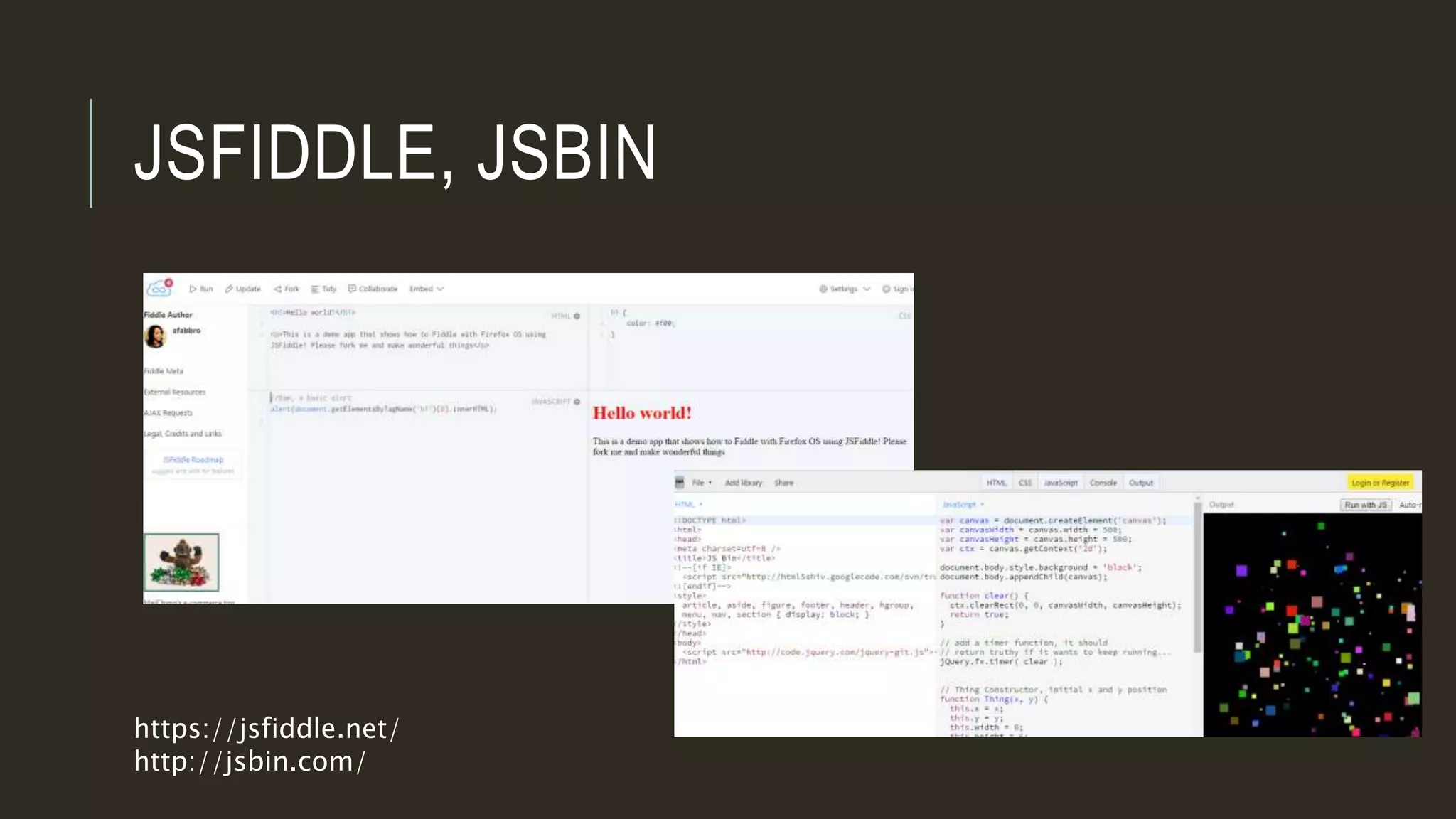Click the Settings gear icon in JSFiddle

(x=823, y=289)
